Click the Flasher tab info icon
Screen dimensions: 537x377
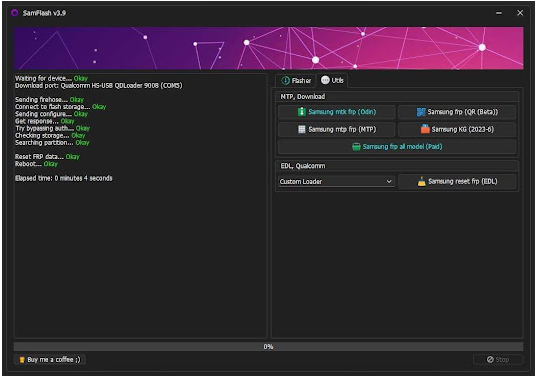point(285,80)
